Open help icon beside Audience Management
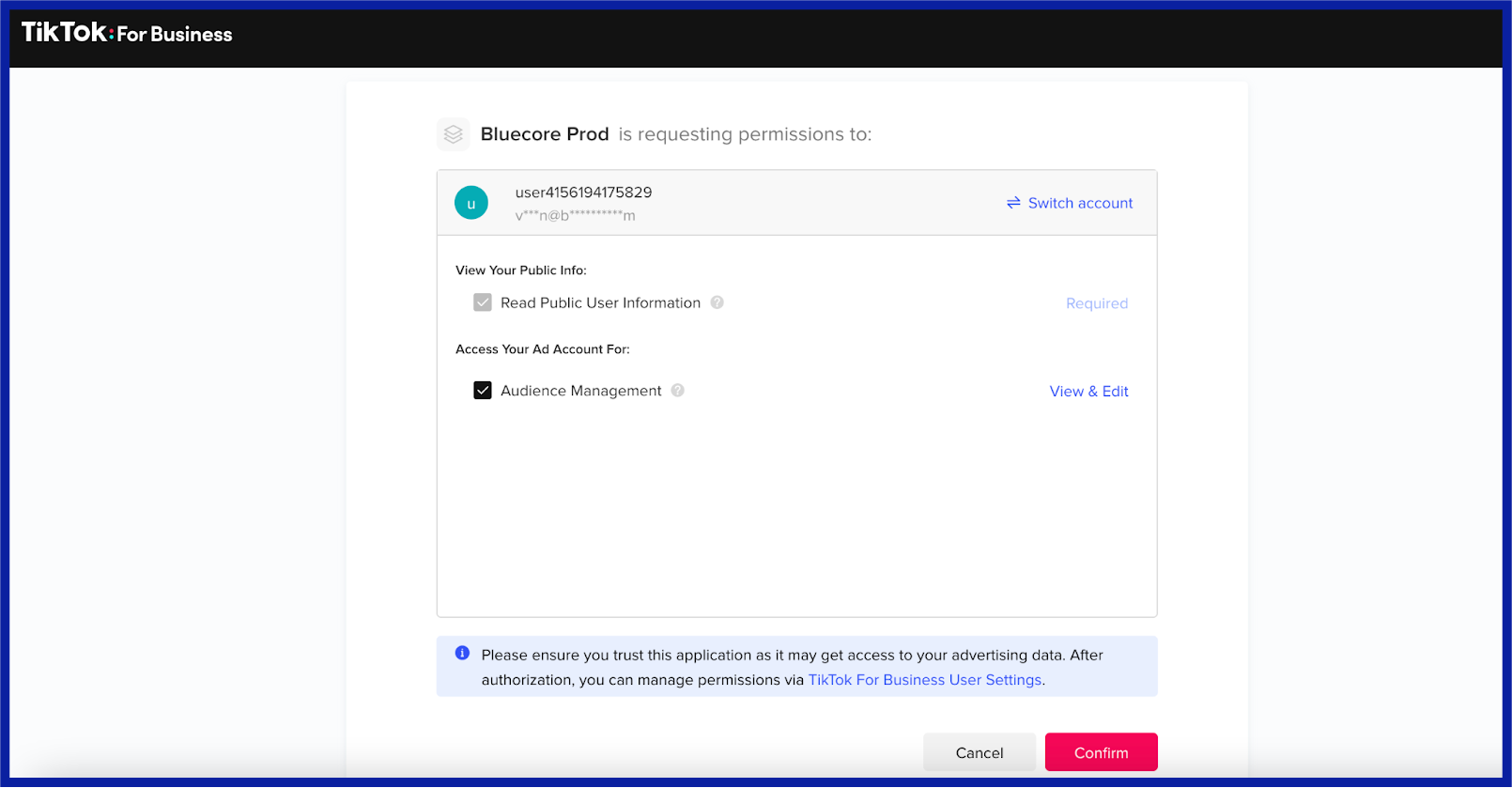 678,391
